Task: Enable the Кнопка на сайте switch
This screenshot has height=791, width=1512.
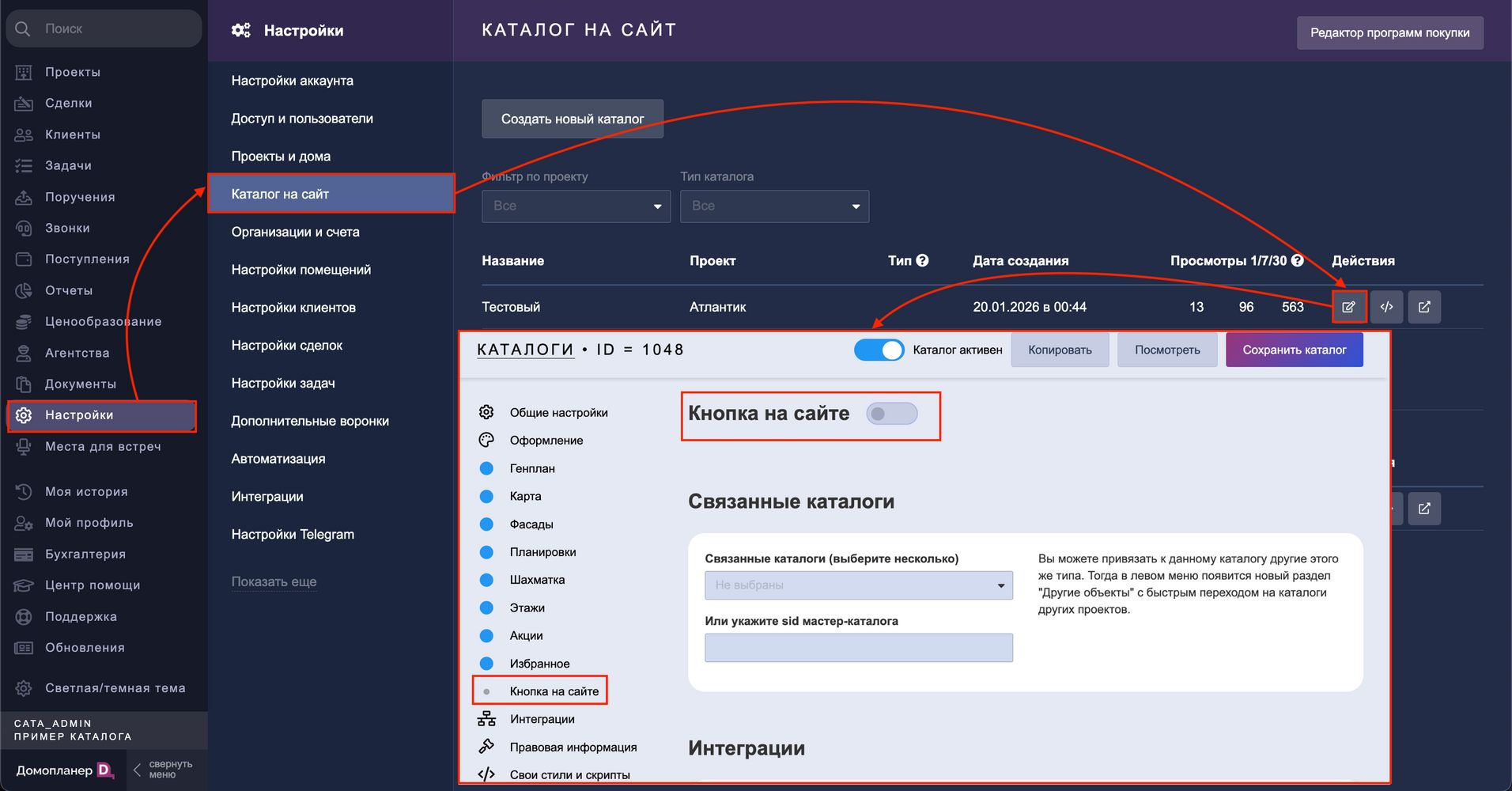Action: pyautogui.click(x=891, y=414)
